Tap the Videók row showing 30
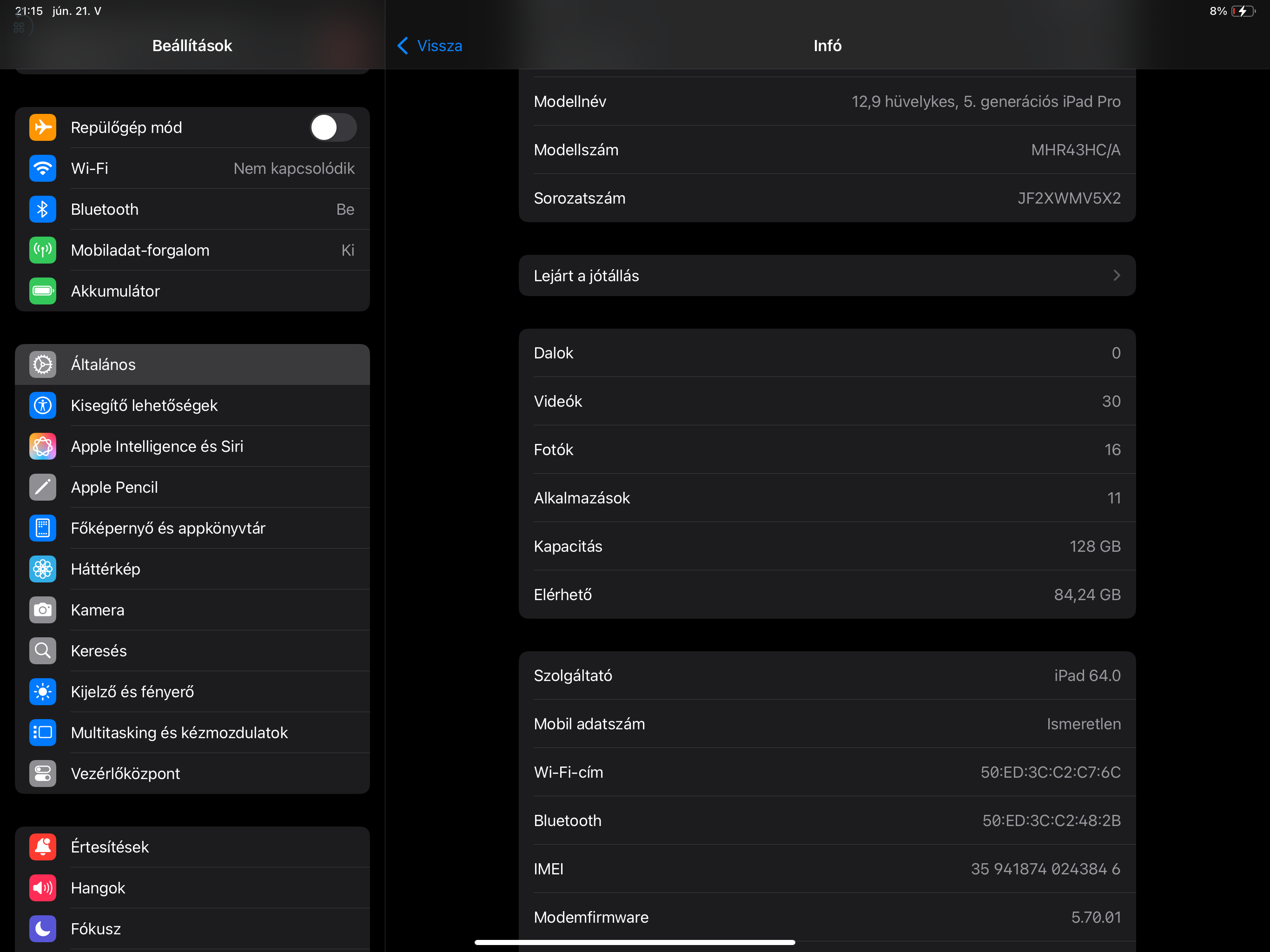This screenshot has width=1270, height=952. (x=827, y=401)
